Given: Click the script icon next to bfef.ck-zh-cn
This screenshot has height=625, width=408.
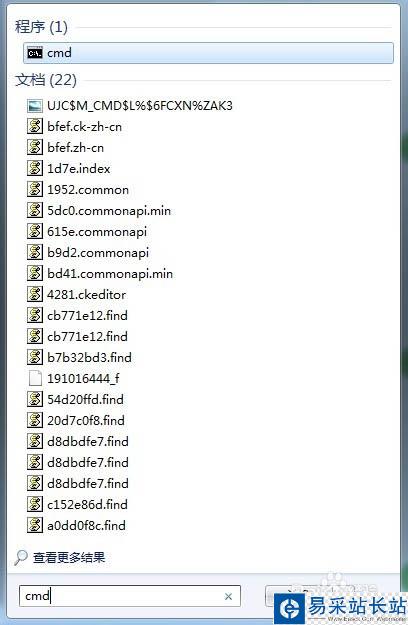Looking at the screenshot, I should click(35, 126).
